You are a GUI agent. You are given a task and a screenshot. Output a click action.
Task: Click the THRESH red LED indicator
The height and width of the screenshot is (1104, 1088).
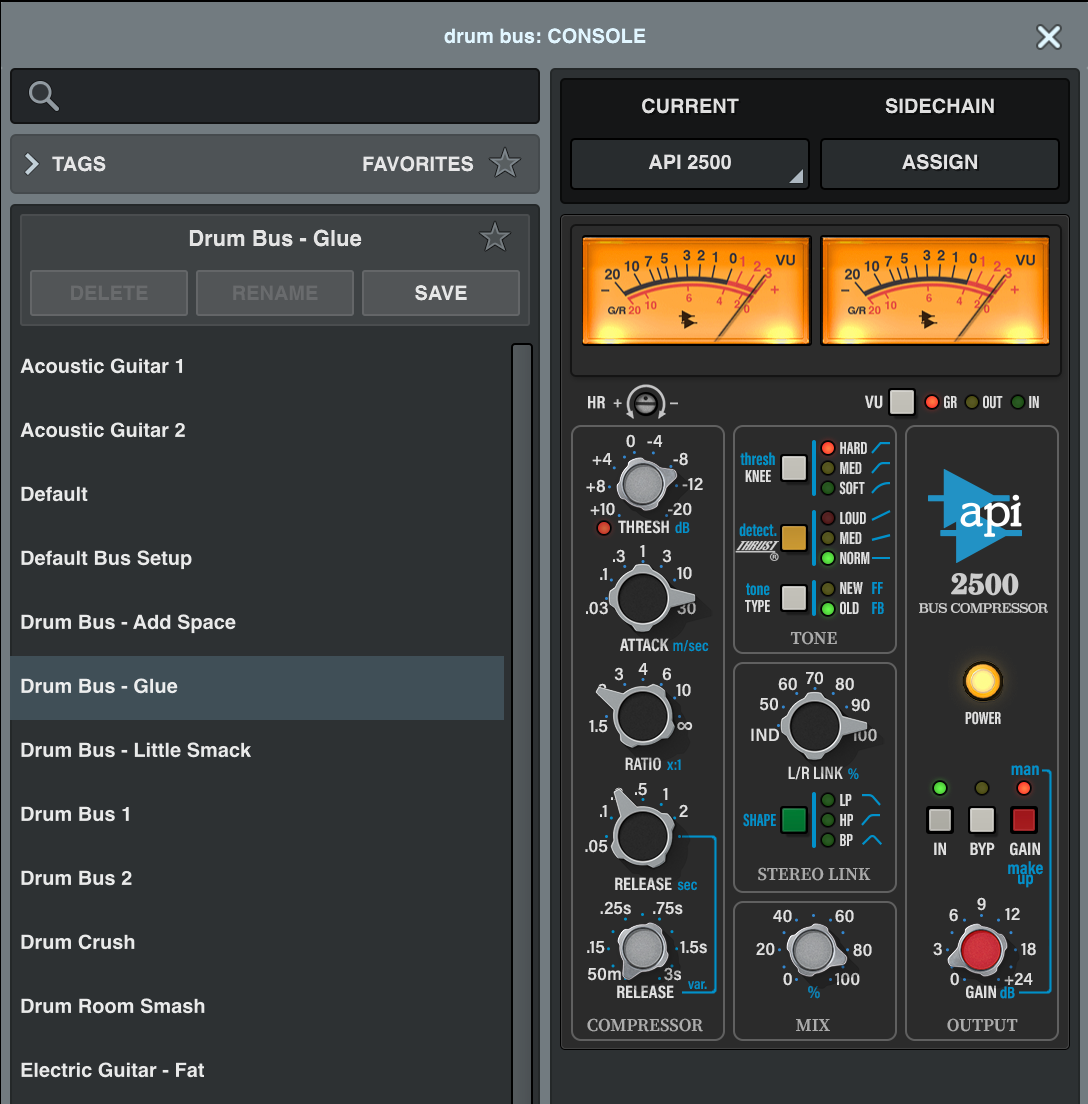tap(604, 527)
